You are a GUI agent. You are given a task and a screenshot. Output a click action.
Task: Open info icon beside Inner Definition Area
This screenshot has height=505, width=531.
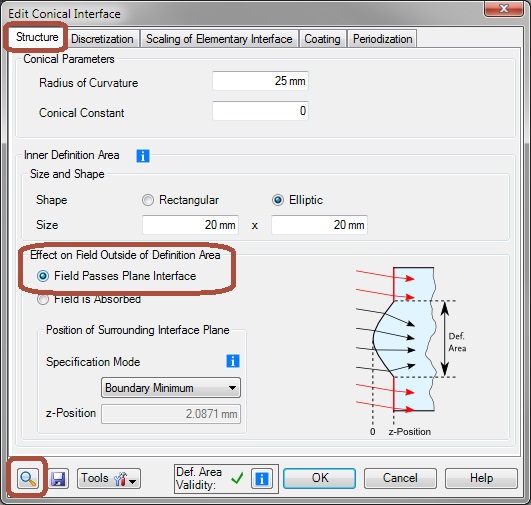[143, 156]
